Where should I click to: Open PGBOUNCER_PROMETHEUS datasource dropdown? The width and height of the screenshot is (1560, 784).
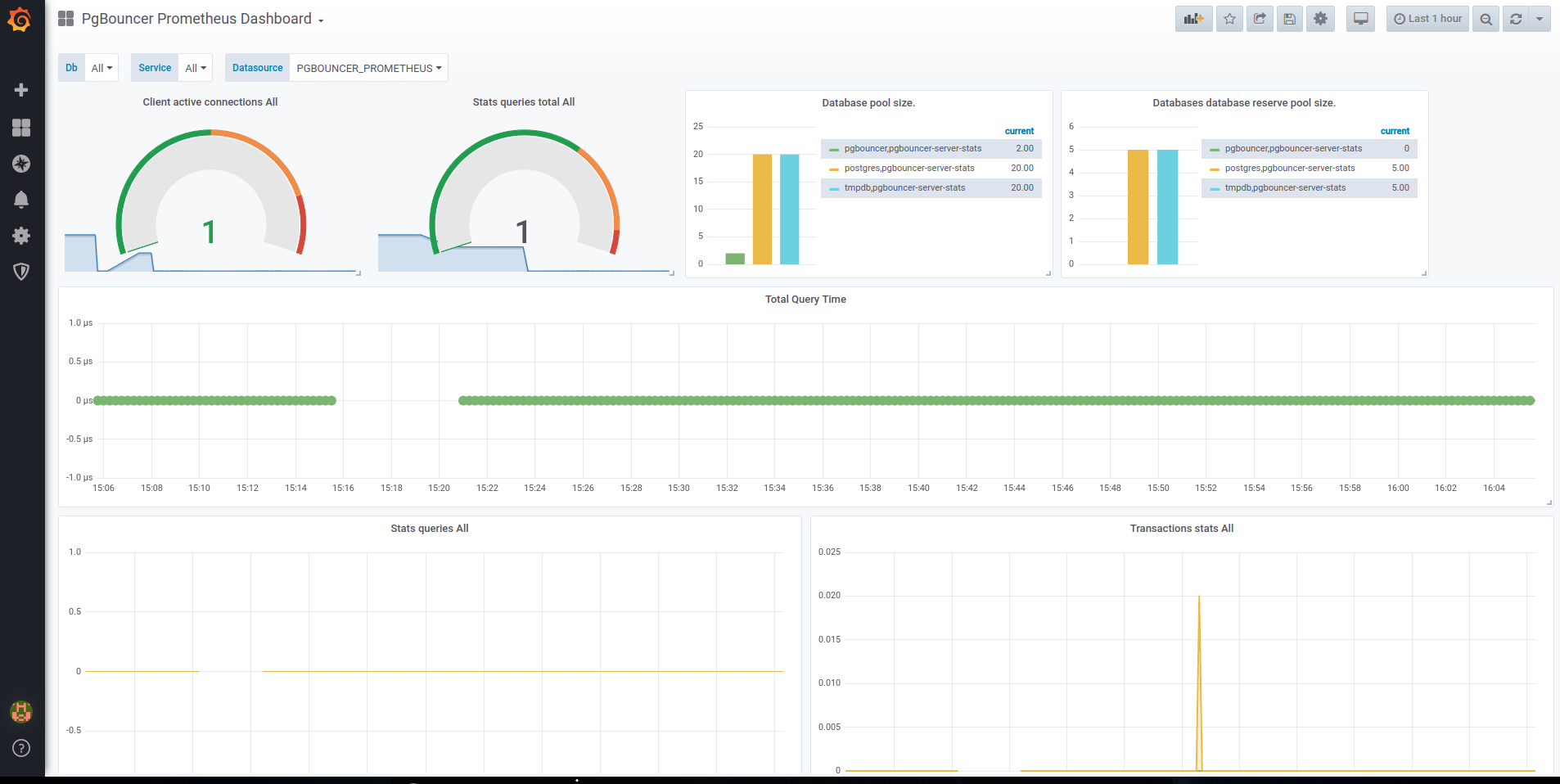tap(368, 68)
